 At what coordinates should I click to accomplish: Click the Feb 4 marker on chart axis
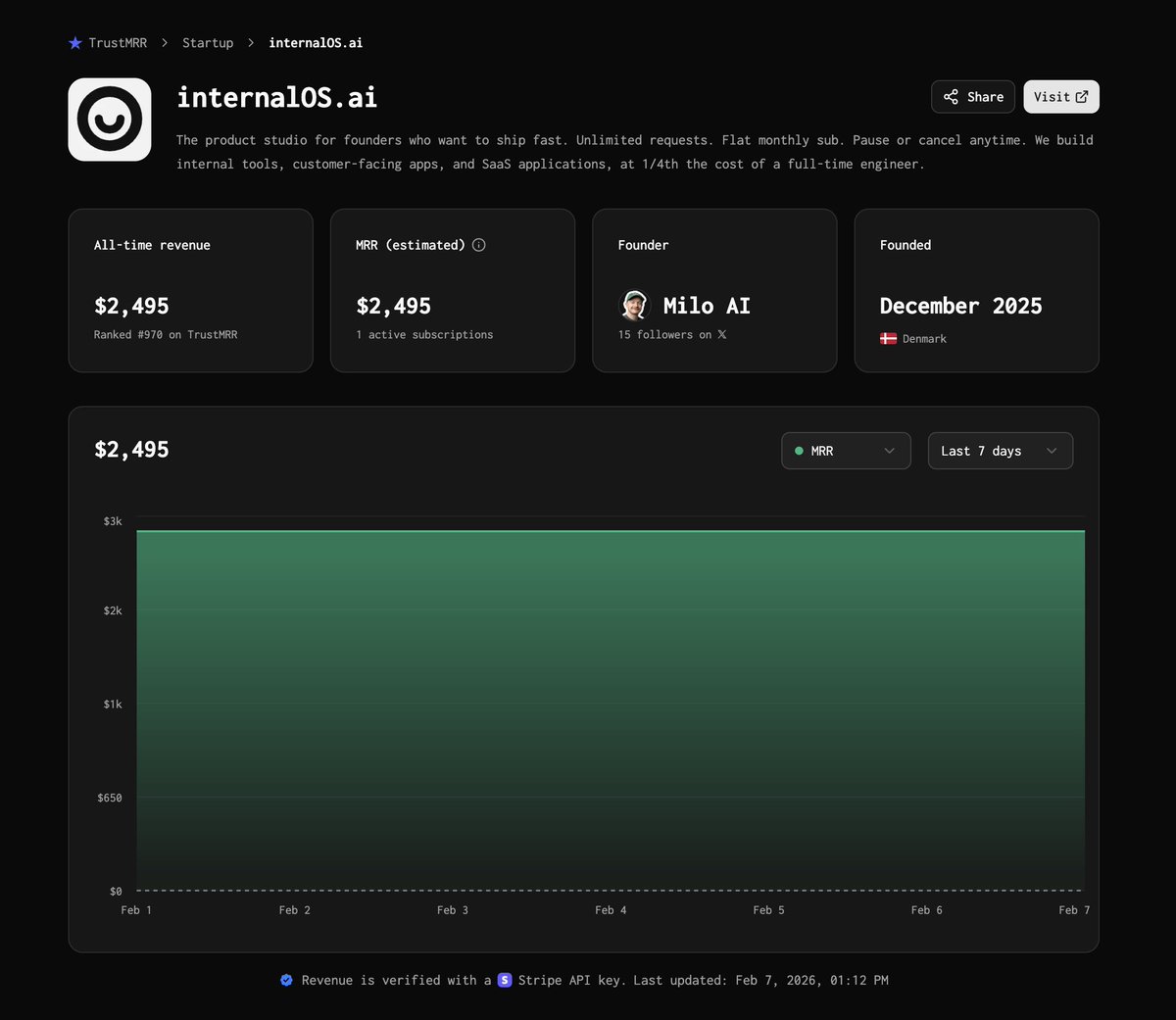[611, 909]
